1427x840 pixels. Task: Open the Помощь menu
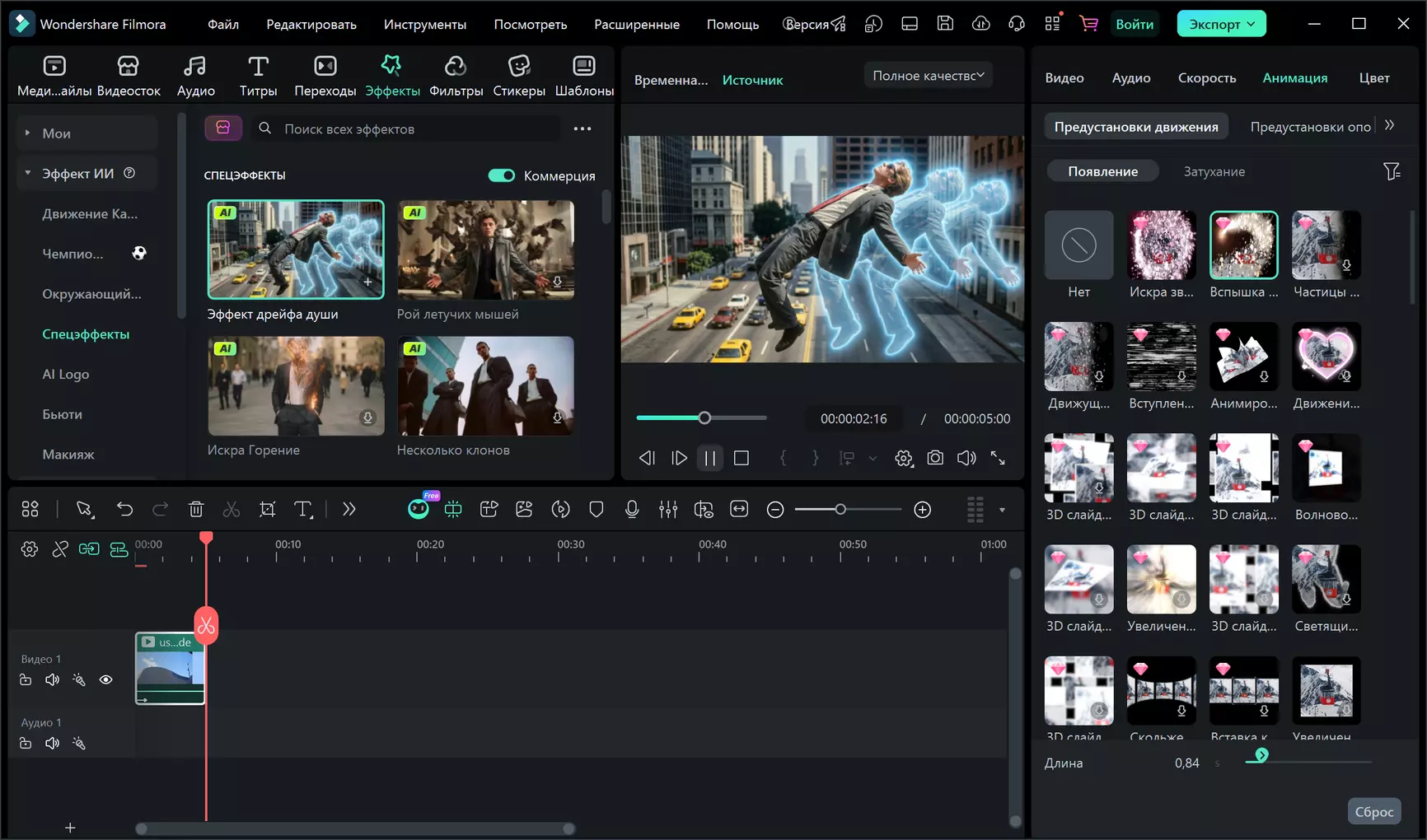(732, 25)
